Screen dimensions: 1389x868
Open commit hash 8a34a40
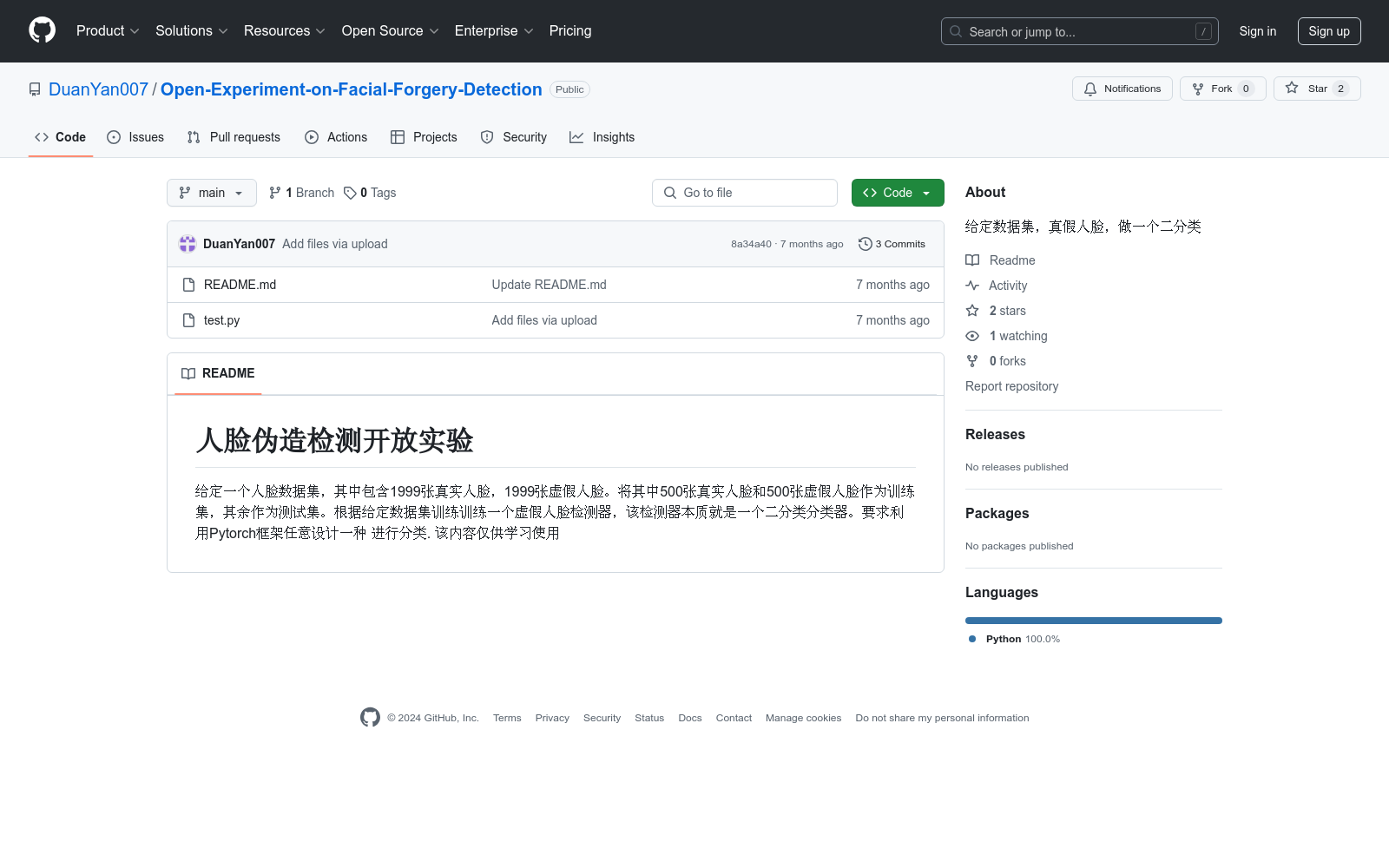tap(751, 244)
